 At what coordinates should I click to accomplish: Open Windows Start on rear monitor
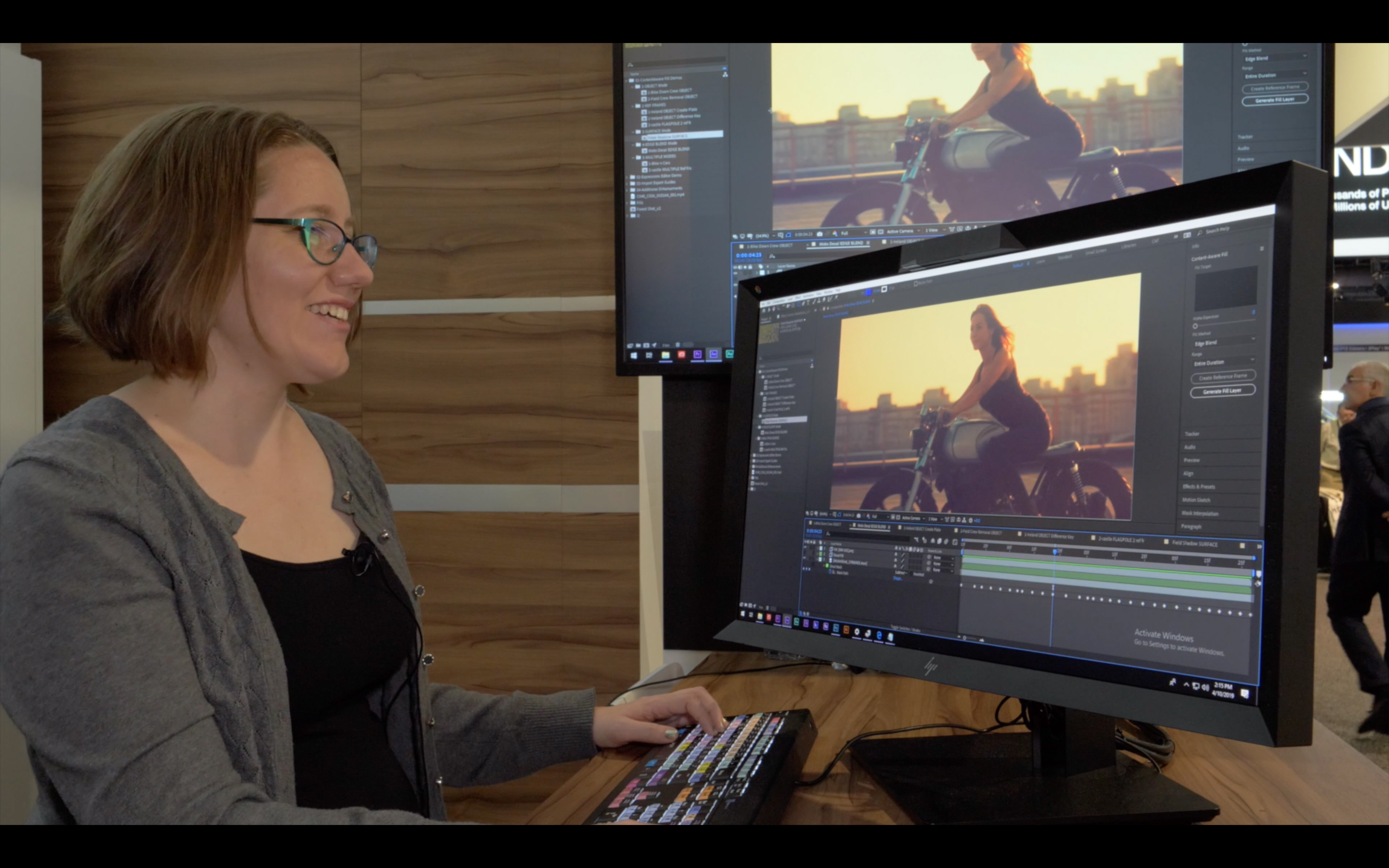(x=634, y=355)
